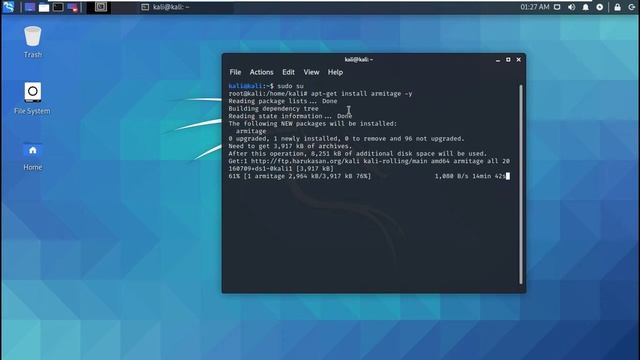
Task: Open the file manager panel launcher
Action: [x=44, y=7]
